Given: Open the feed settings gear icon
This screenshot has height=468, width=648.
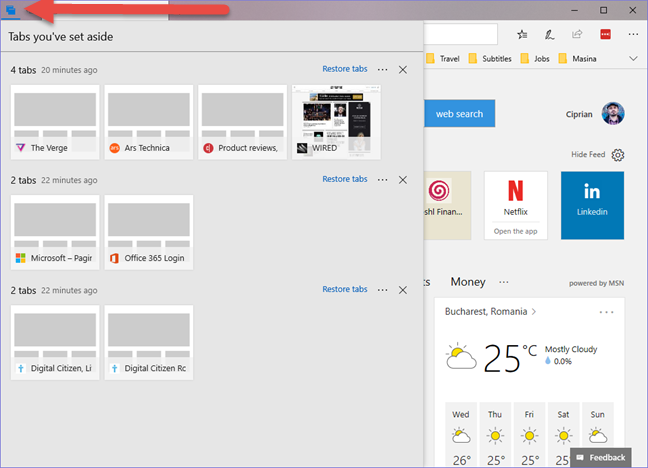Looking at the screenshot, I should pos(618,155).
